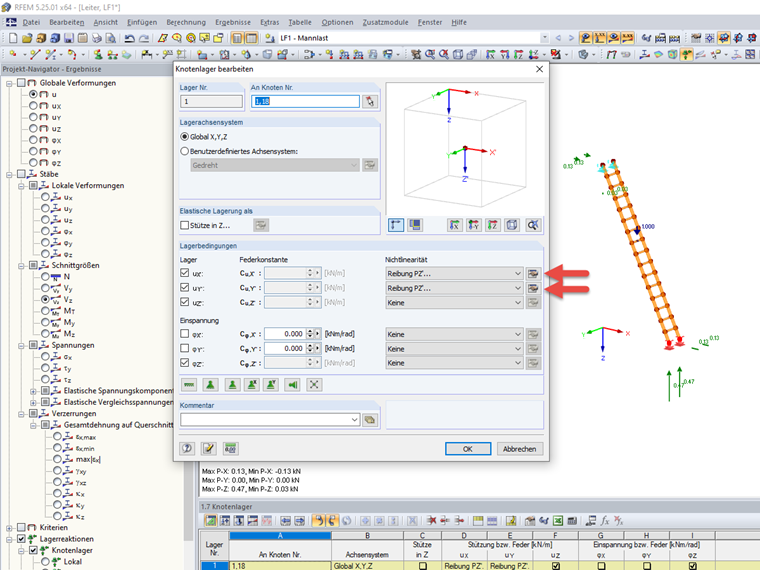Image resolution: width=760 pixels, height=570 pixels.
Task: Click the edit note icon in dialog footer
Action: point(209,448)
